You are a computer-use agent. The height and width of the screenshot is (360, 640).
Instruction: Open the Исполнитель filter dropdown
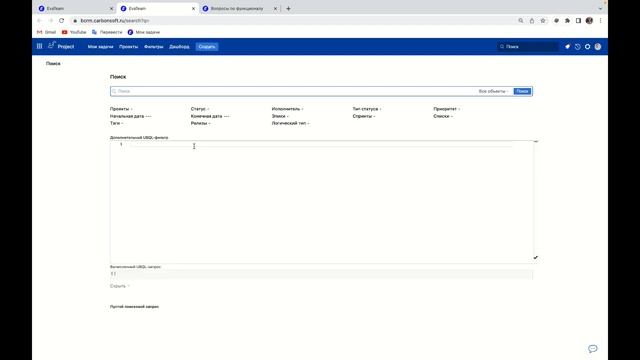coord(287,109)
